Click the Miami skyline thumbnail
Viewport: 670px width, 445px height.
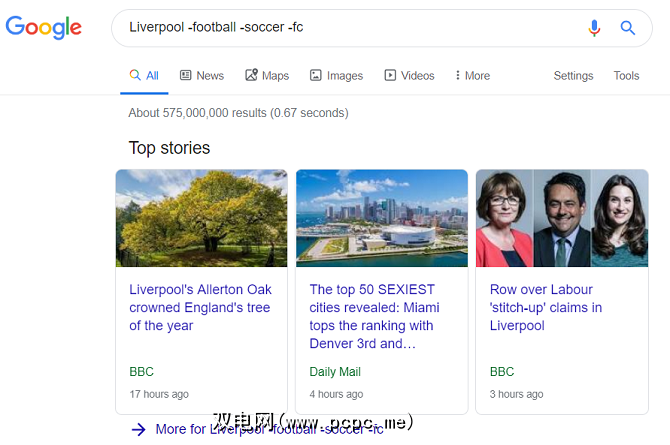[382, 218]
